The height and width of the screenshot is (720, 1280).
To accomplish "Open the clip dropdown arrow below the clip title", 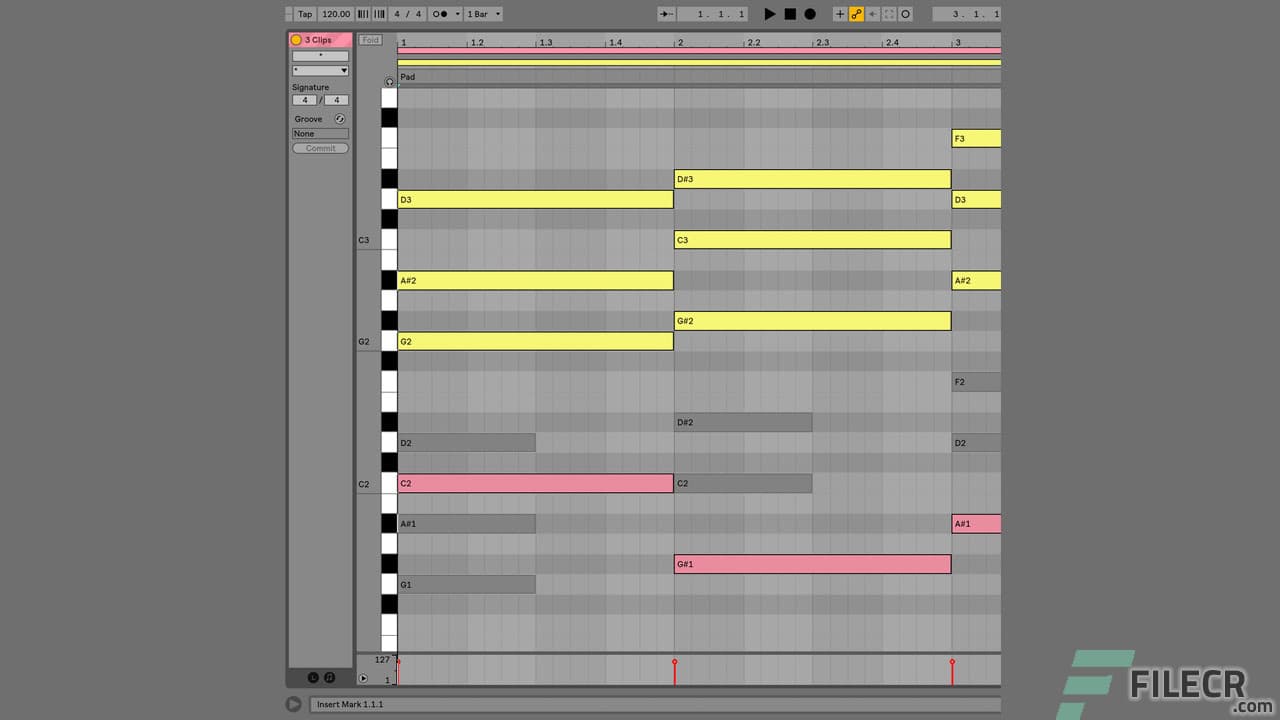I will pos(343,69).
